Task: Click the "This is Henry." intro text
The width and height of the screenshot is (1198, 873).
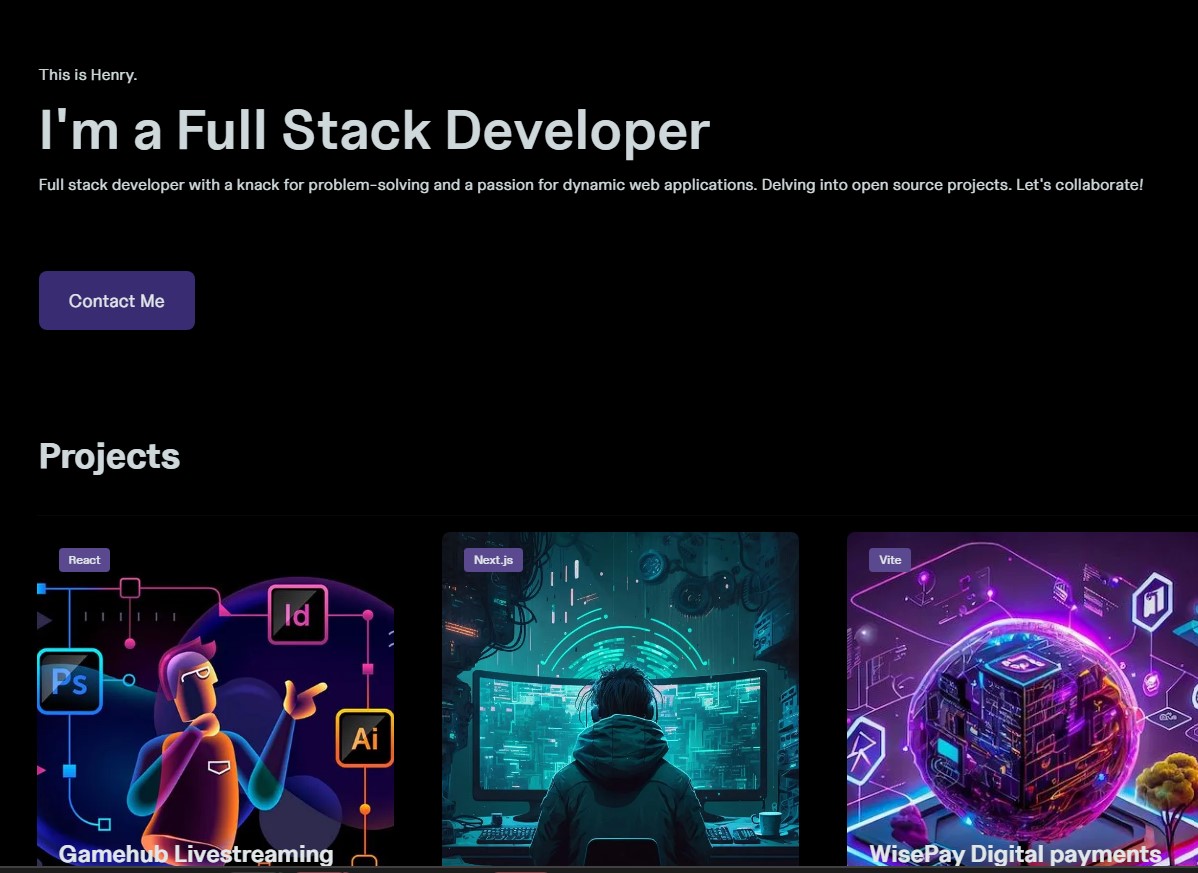Action: (x=88, y=75)
